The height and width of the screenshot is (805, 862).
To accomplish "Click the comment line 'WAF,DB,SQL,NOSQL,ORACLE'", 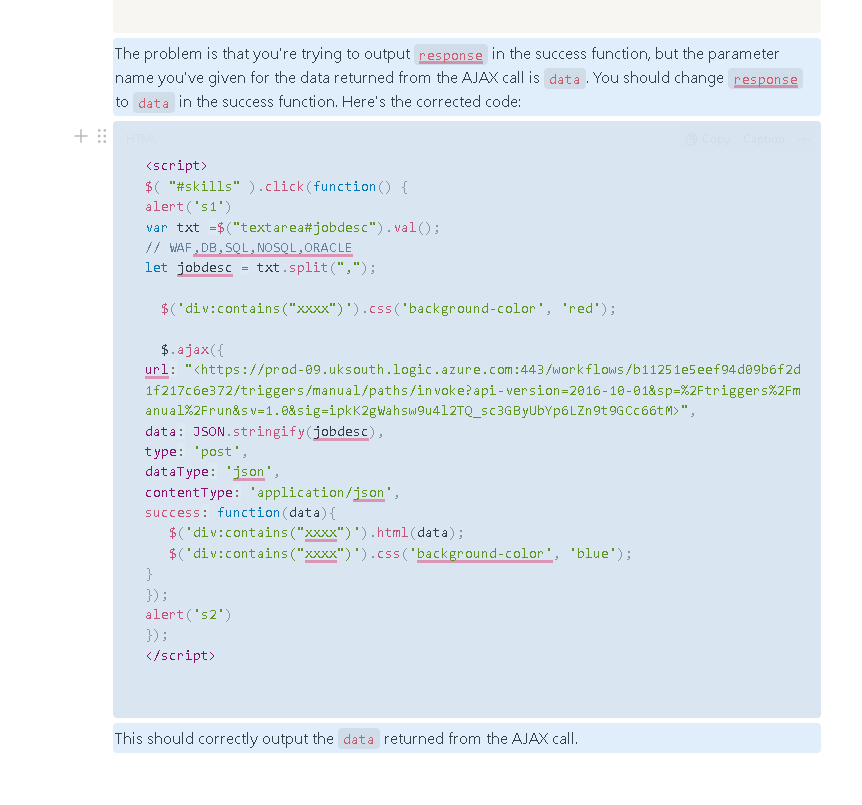I will [x=248, y=247].
